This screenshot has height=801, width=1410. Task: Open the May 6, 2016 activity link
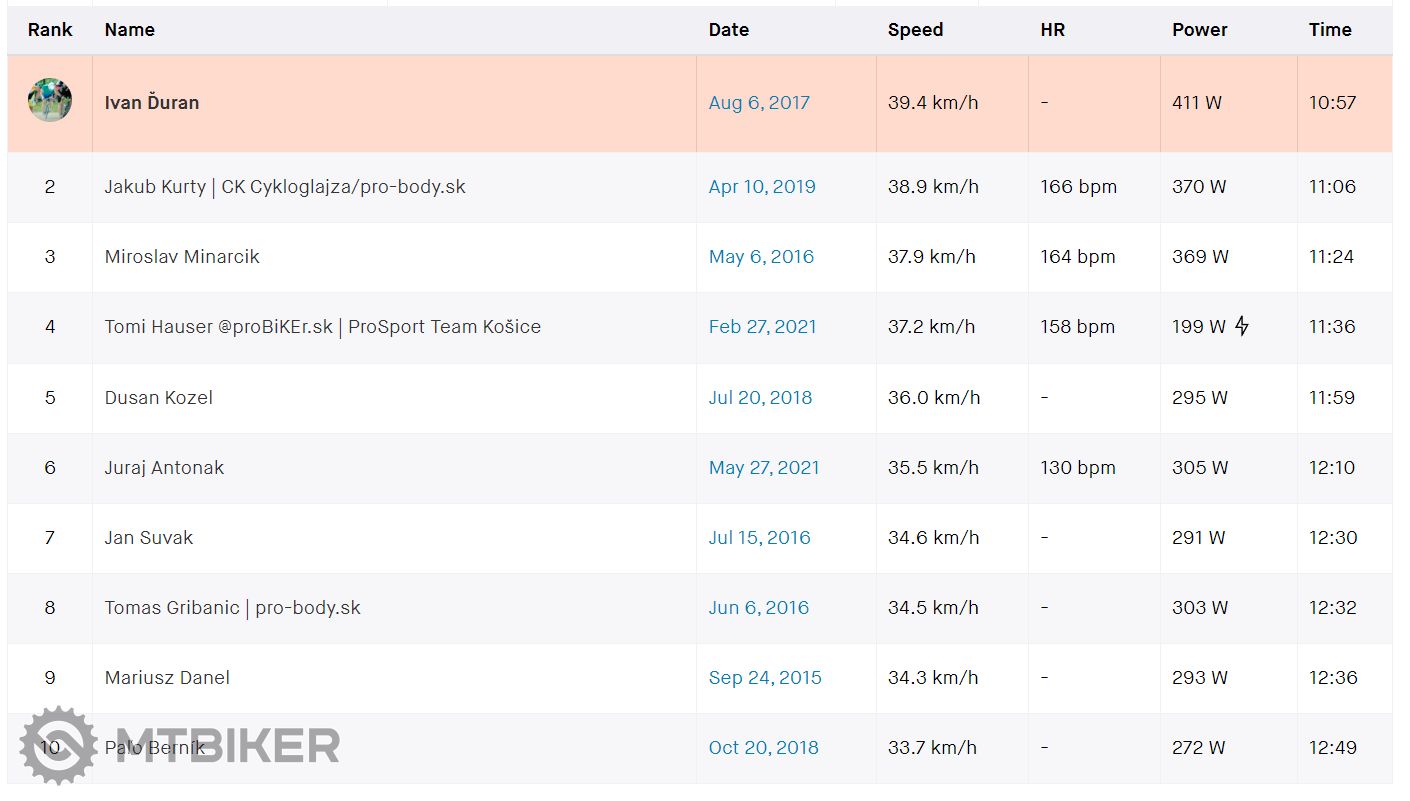pos(761,257)
